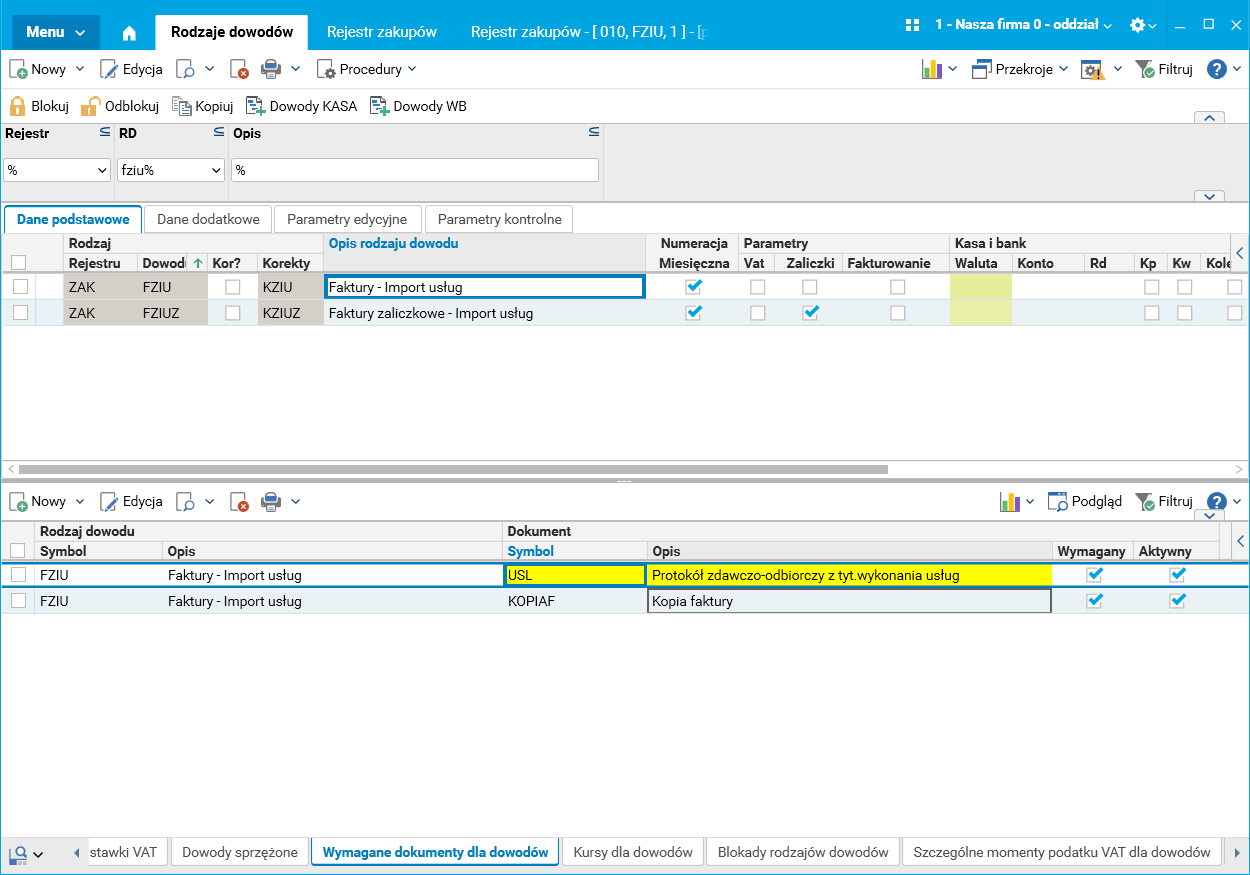1250x875 pixels.
Task: Open Parametry edycyjne tab
Action: [347, 219]
